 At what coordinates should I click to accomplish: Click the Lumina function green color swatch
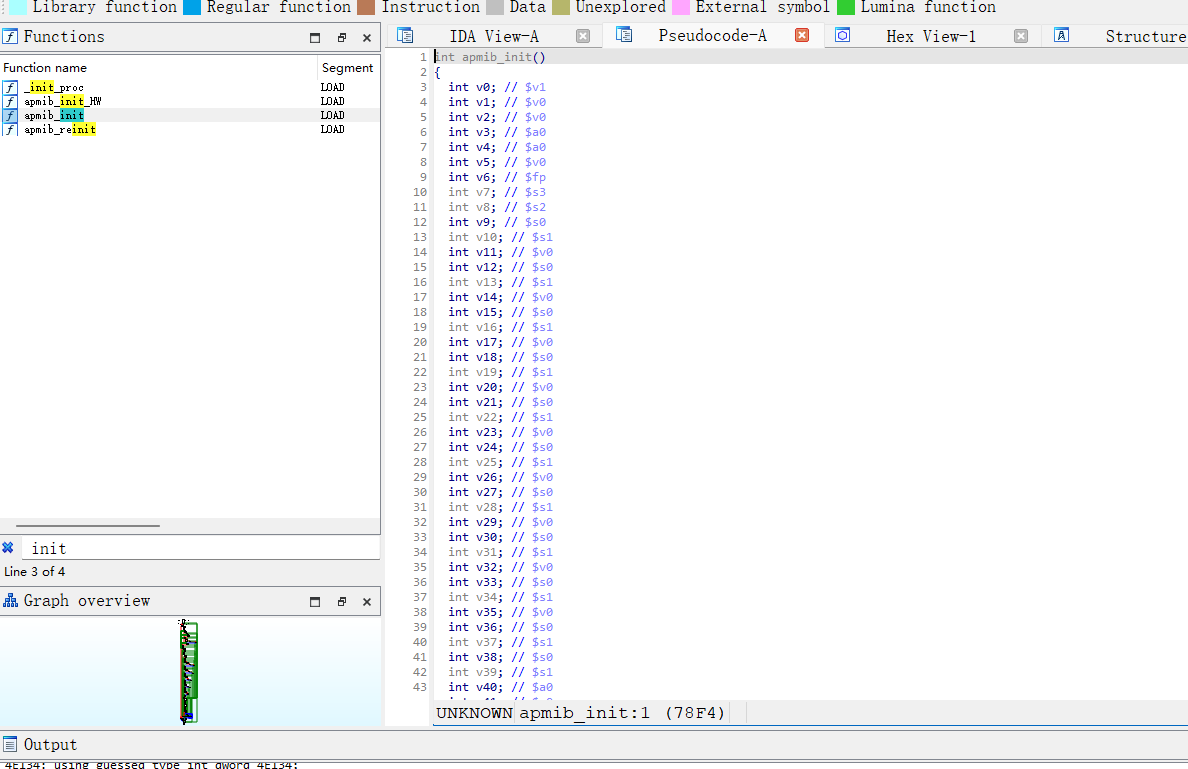(846, 7)
